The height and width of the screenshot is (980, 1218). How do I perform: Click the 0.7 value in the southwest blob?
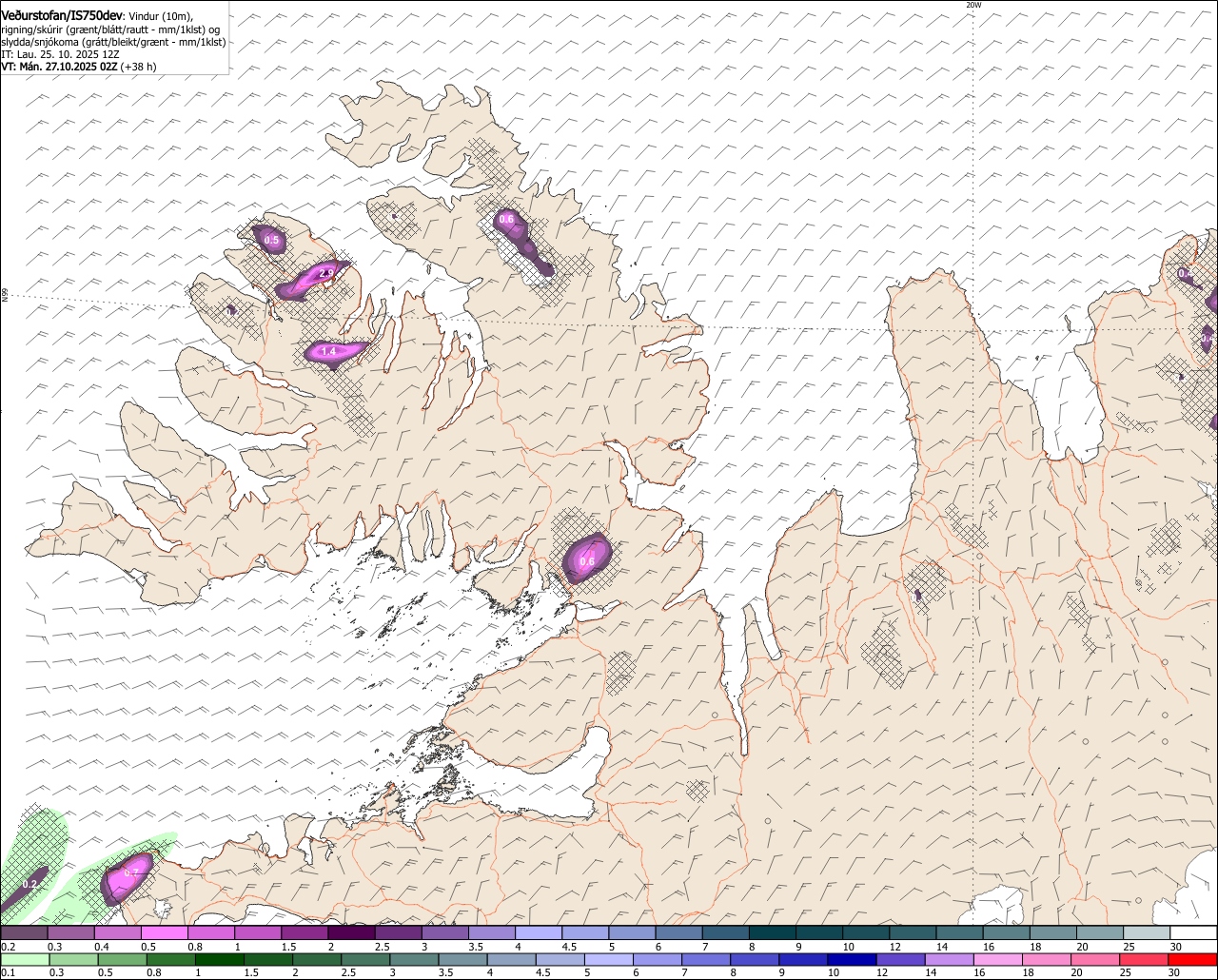click(132, 873)
